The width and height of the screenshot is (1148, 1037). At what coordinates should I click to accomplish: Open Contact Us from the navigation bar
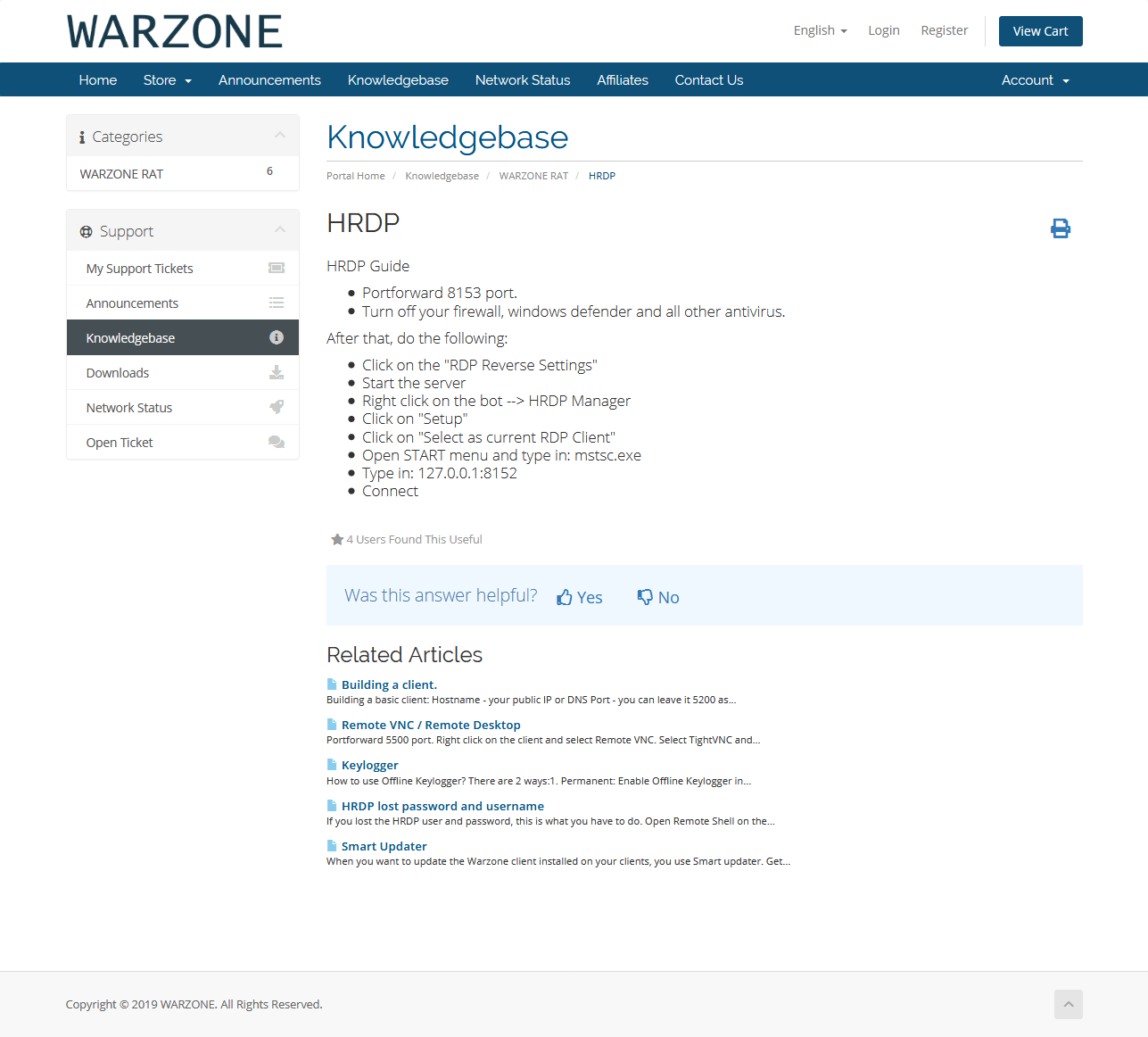(x=708, y=80)
